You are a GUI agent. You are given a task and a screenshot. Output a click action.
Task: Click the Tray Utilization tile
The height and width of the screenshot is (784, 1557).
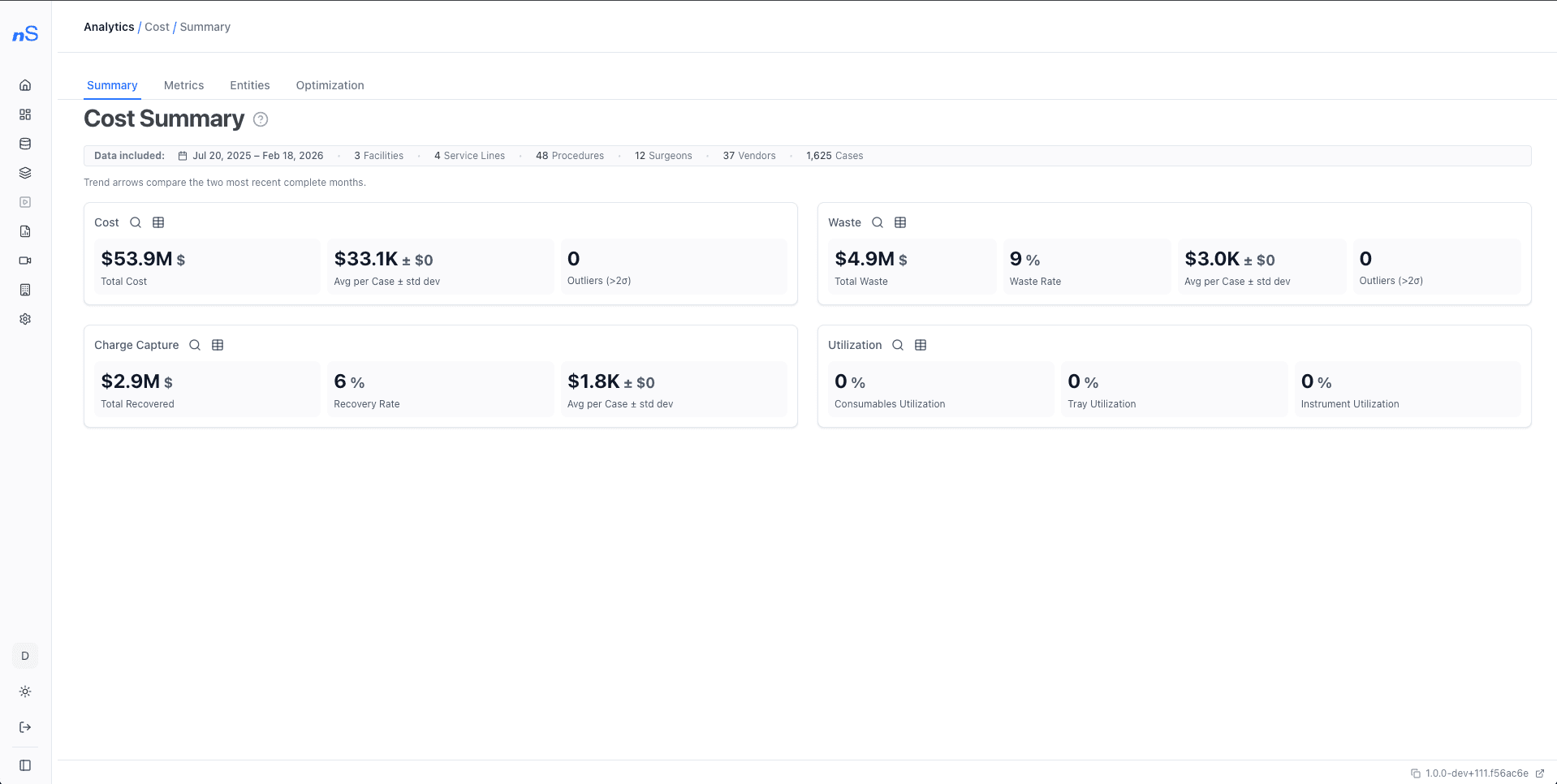[1175, 390]
